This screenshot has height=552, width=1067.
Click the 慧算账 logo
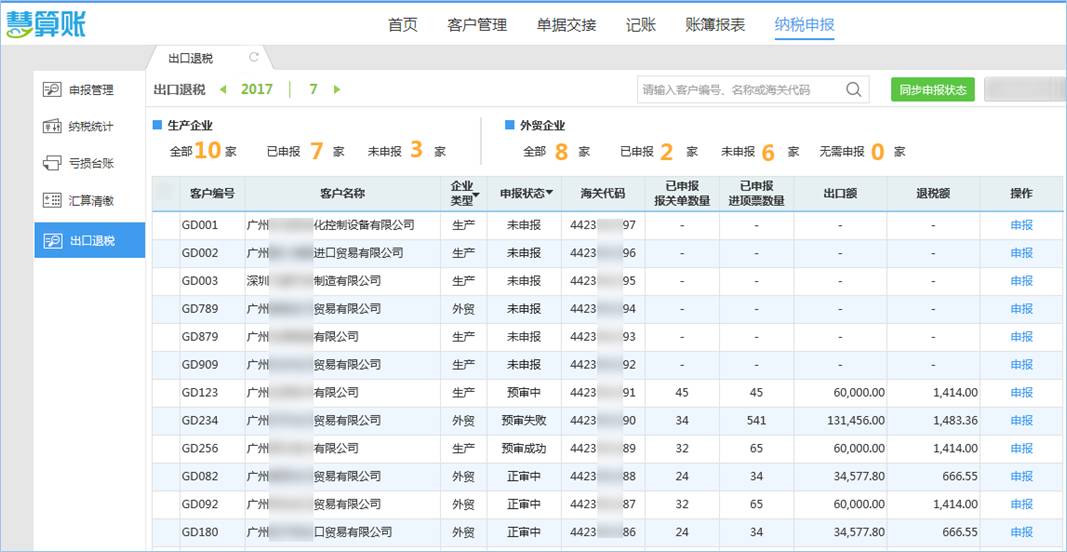46,23
